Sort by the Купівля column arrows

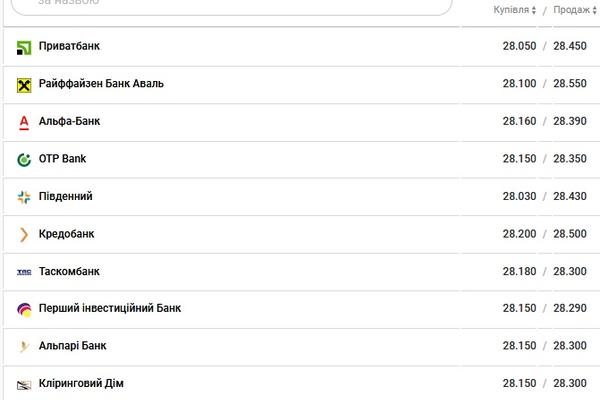(533, 10)
